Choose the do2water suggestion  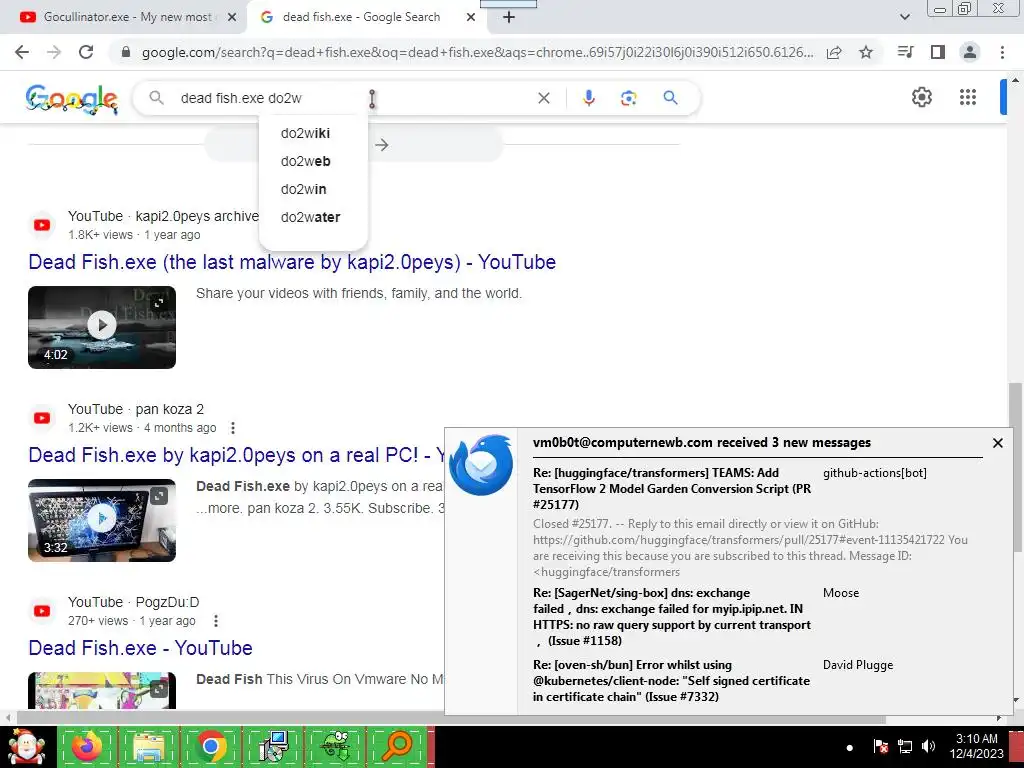(x=311, y=217)
